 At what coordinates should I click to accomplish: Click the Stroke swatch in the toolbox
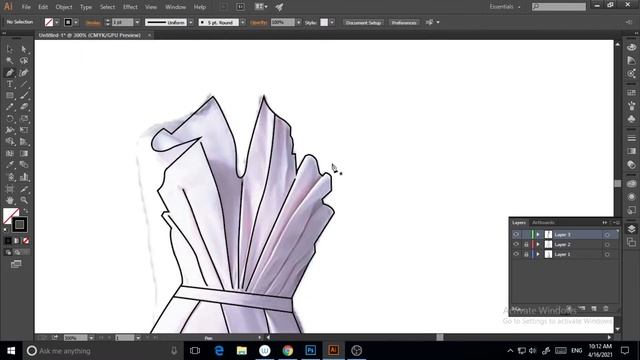coord(19,224)
